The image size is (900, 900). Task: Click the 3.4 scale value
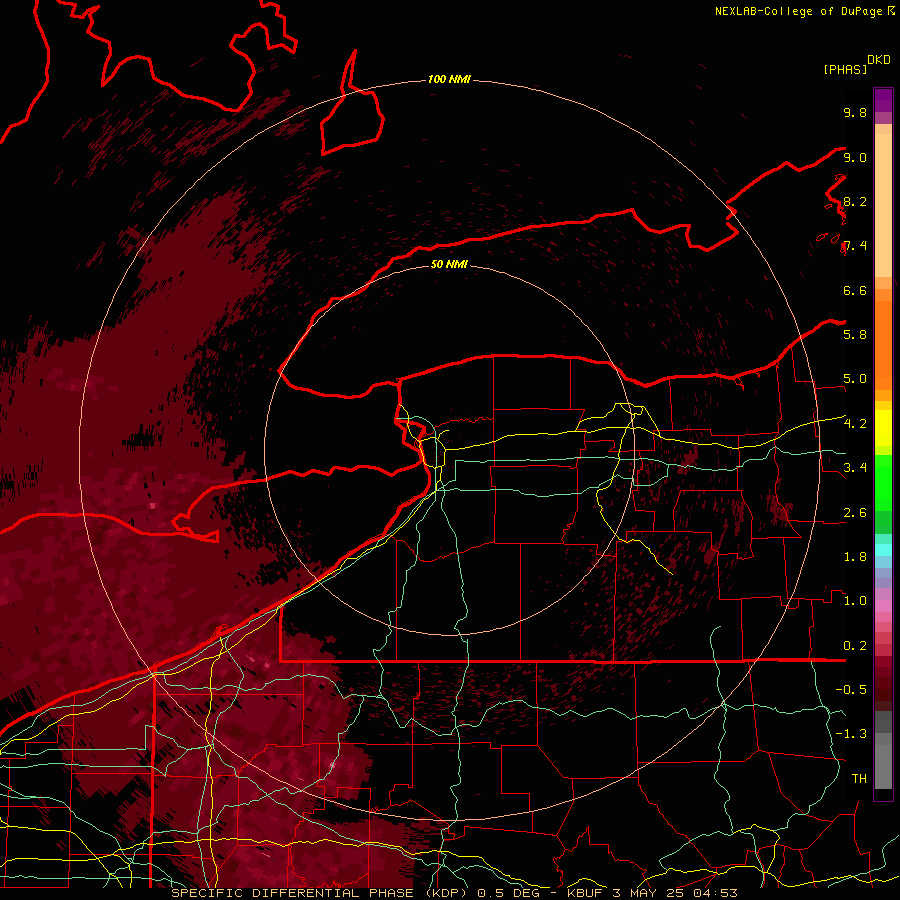point(855,468)
